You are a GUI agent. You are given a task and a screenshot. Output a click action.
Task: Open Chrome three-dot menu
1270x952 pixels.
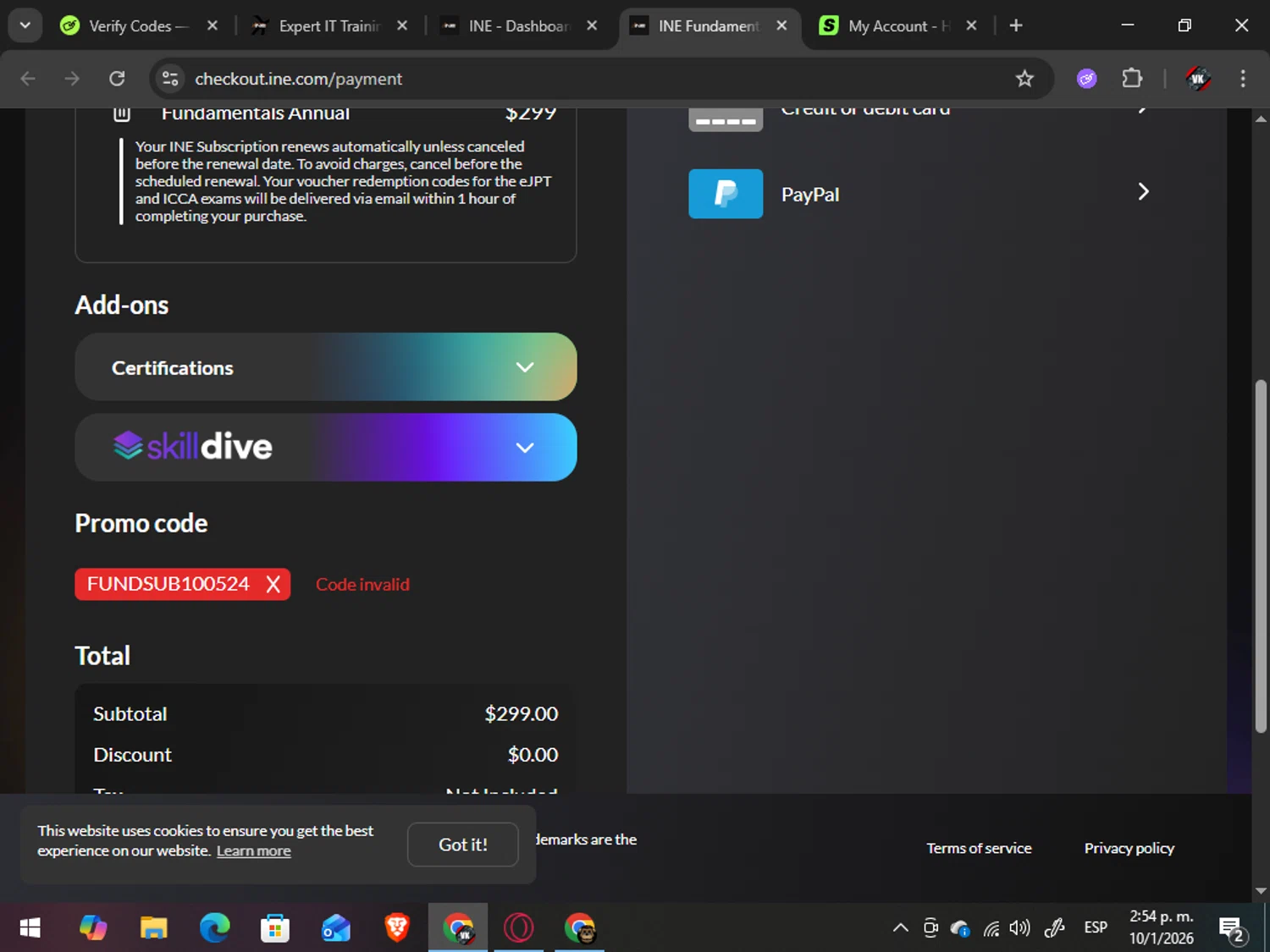coord(1243,79)
